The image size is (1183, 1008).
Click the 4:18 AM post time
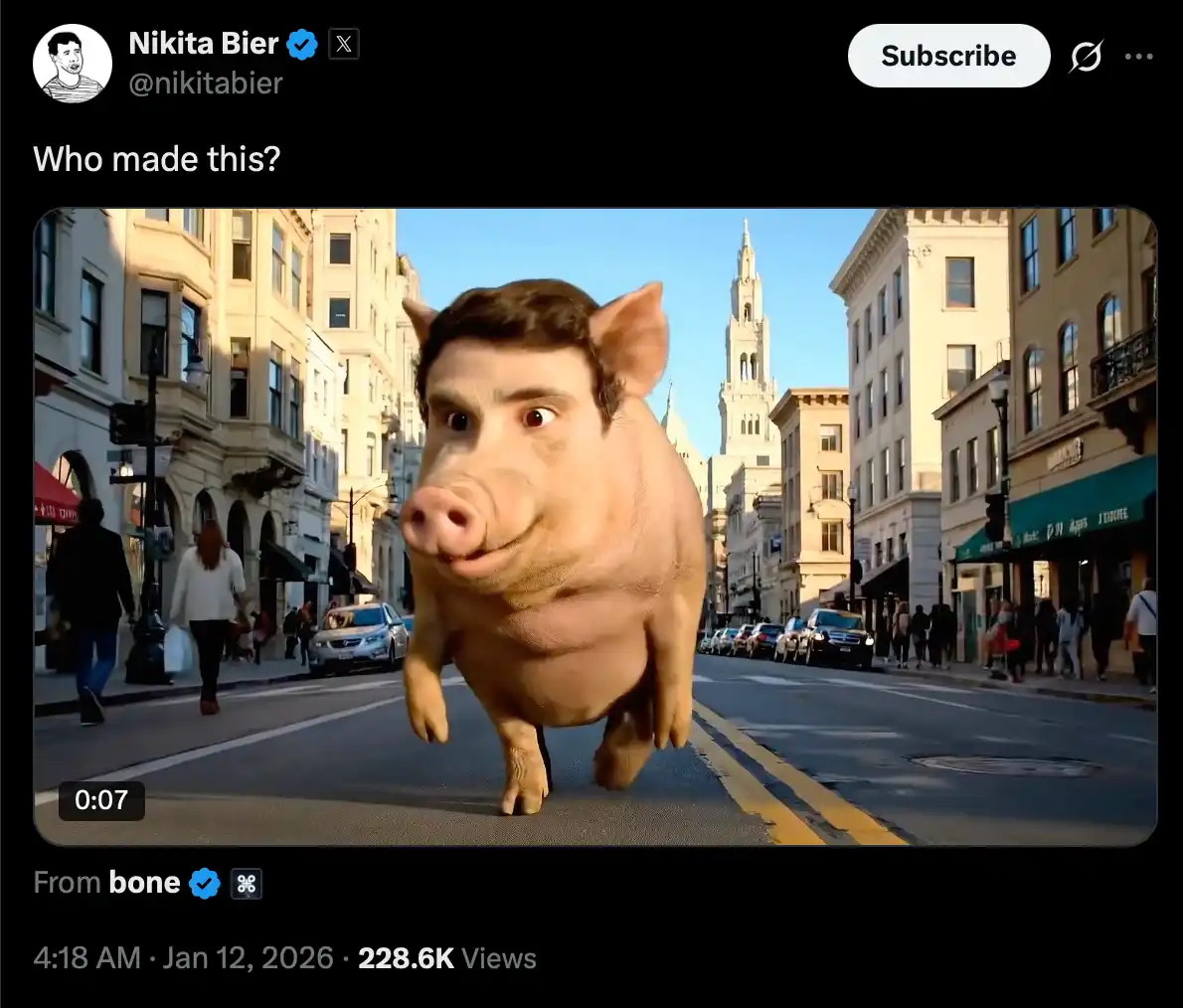[x=86, y=958]
